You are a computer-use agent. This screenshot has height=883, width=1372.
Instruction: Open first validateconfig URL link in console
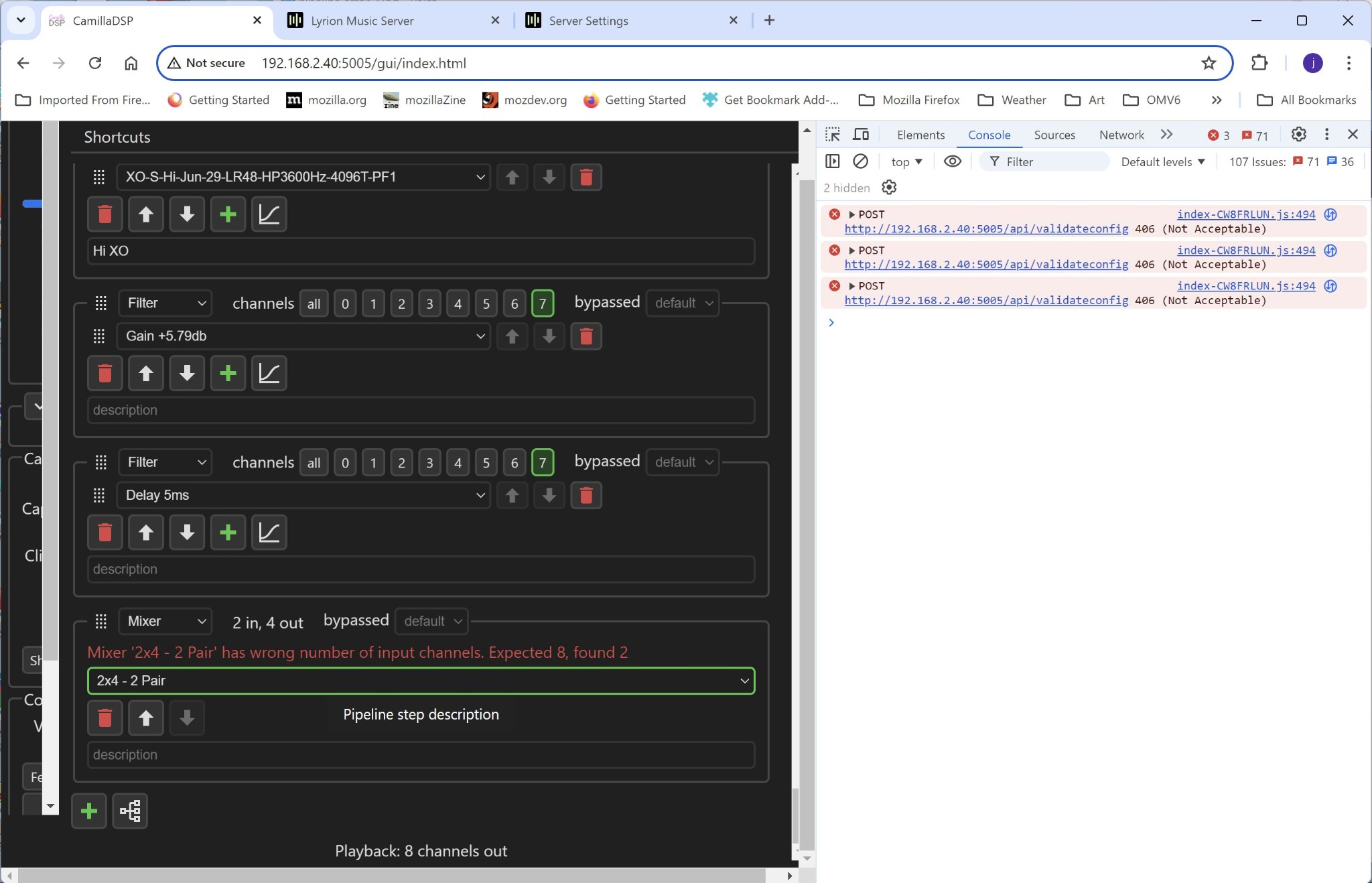click(986, 228)
